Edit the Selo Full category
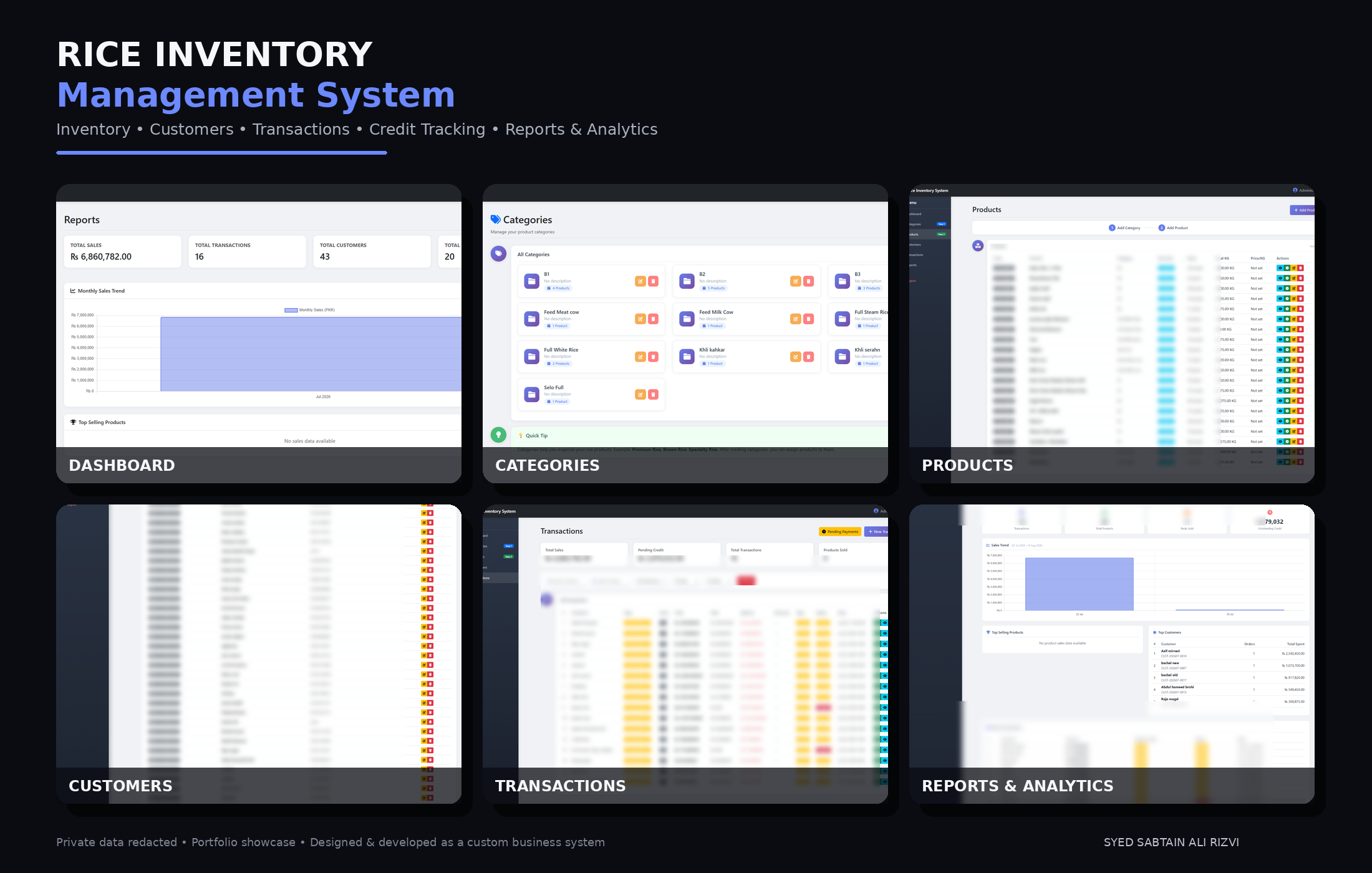Image resolution: width=1372 pixels, height=873 pixels. click(640, 394)
